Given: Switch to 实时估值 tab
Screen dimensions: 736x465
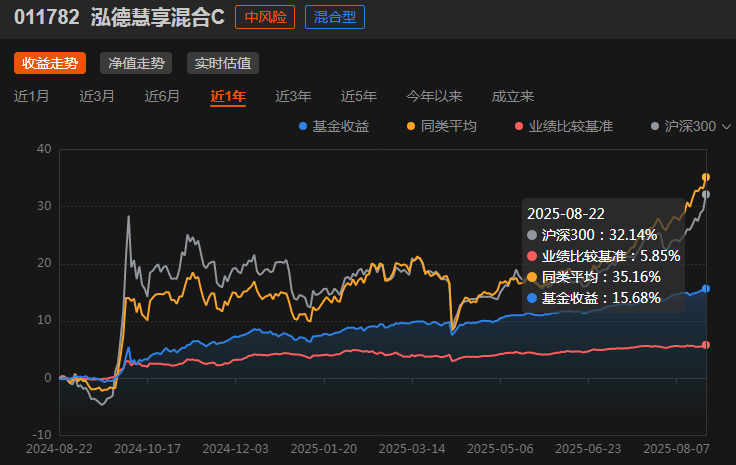Looking at the screenshot, I should click(x=223, y=63).
